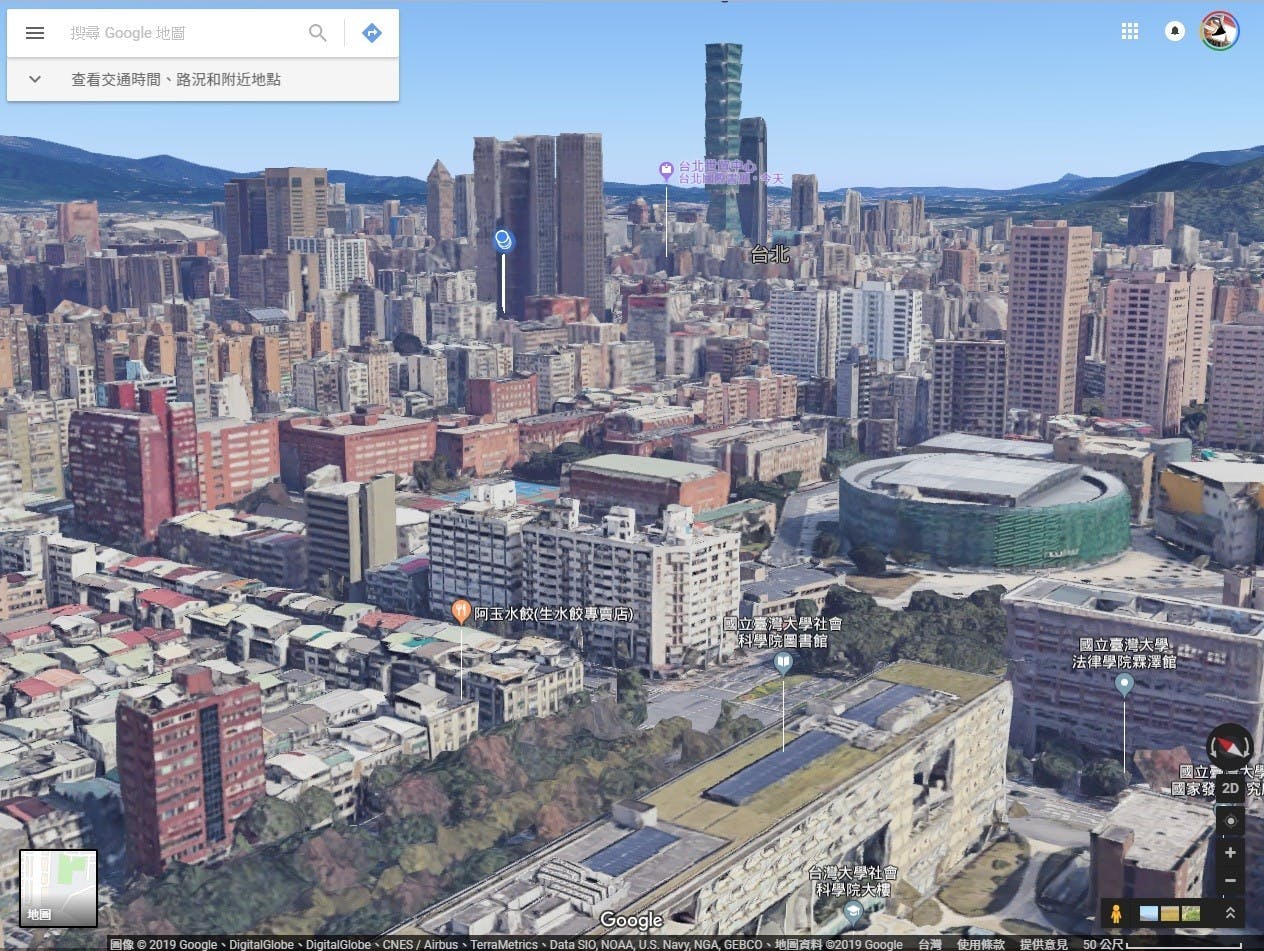This screenshot has width=1264, height=951.
Task: Switch to map view via 地圖 thumbnail
Action: click(x=59, y=888)
